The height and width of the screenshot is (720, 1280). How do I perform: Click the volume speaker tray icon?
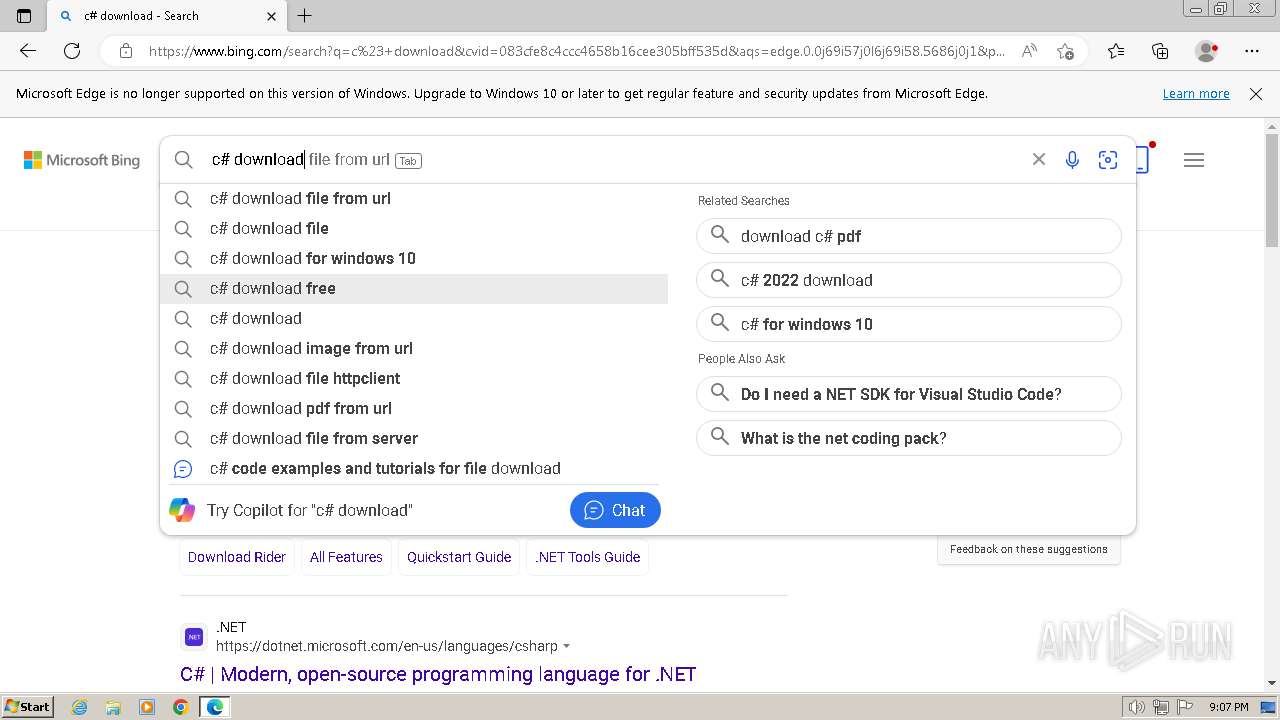pyautogui.click(x=1137, y=707)
